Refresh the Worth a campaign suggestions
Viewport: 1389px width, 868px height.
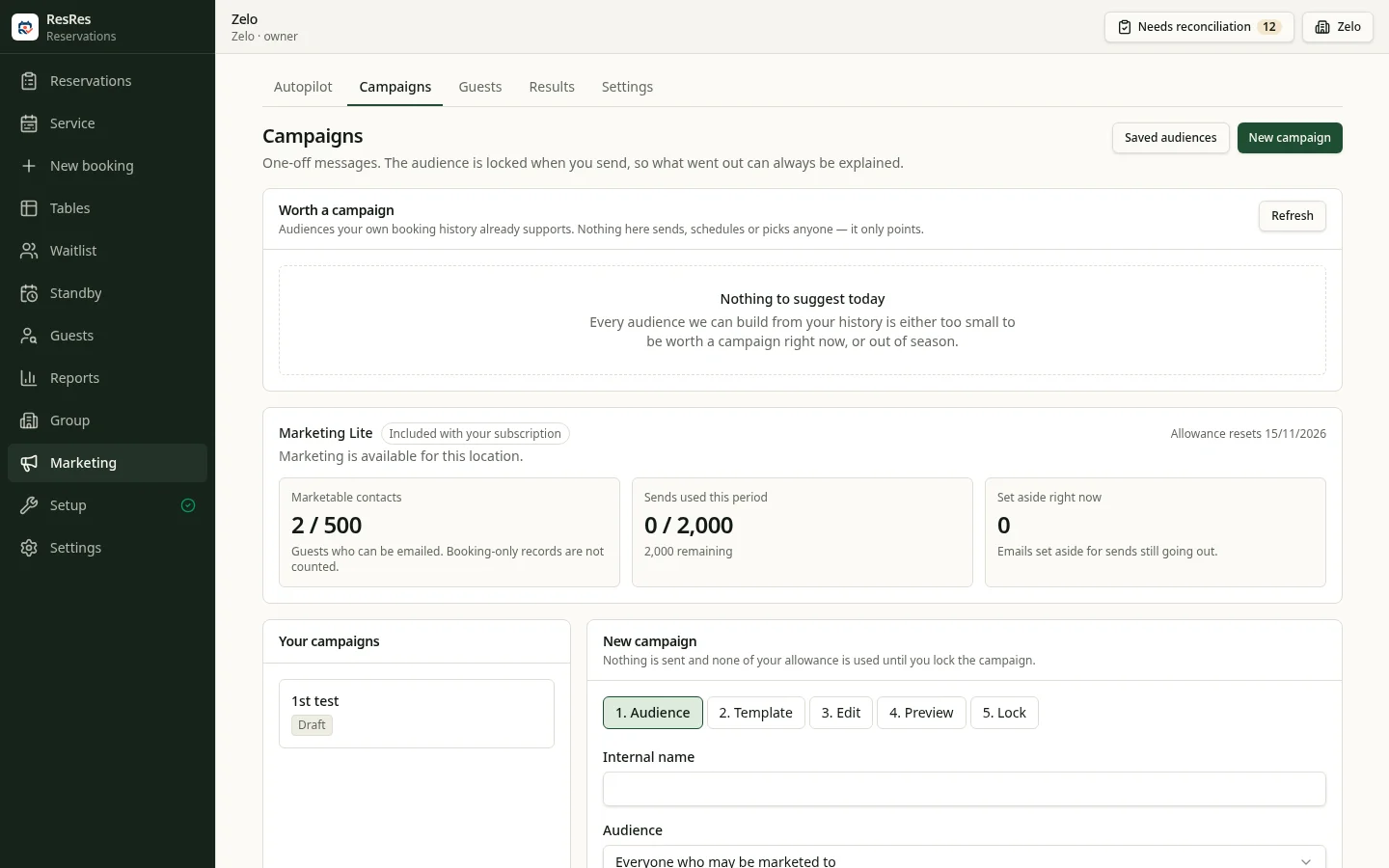coord(1293,216)
